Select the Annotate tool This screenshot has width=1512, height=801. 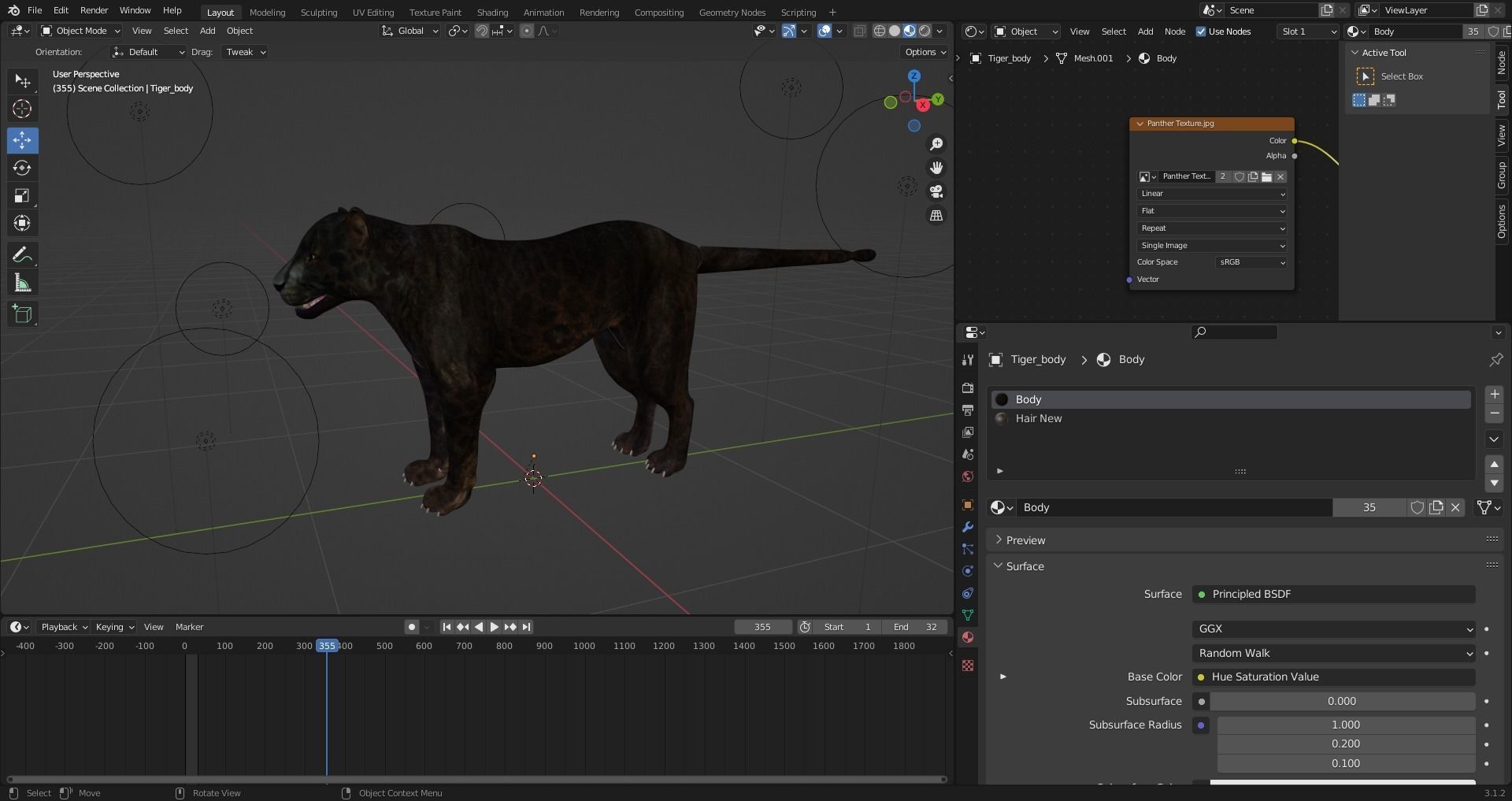(x=22, y=254)
